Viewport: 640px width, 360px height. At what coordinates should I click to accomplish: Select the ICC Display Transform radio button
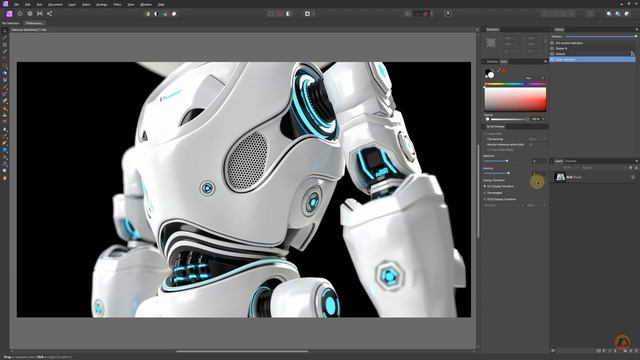485,186
